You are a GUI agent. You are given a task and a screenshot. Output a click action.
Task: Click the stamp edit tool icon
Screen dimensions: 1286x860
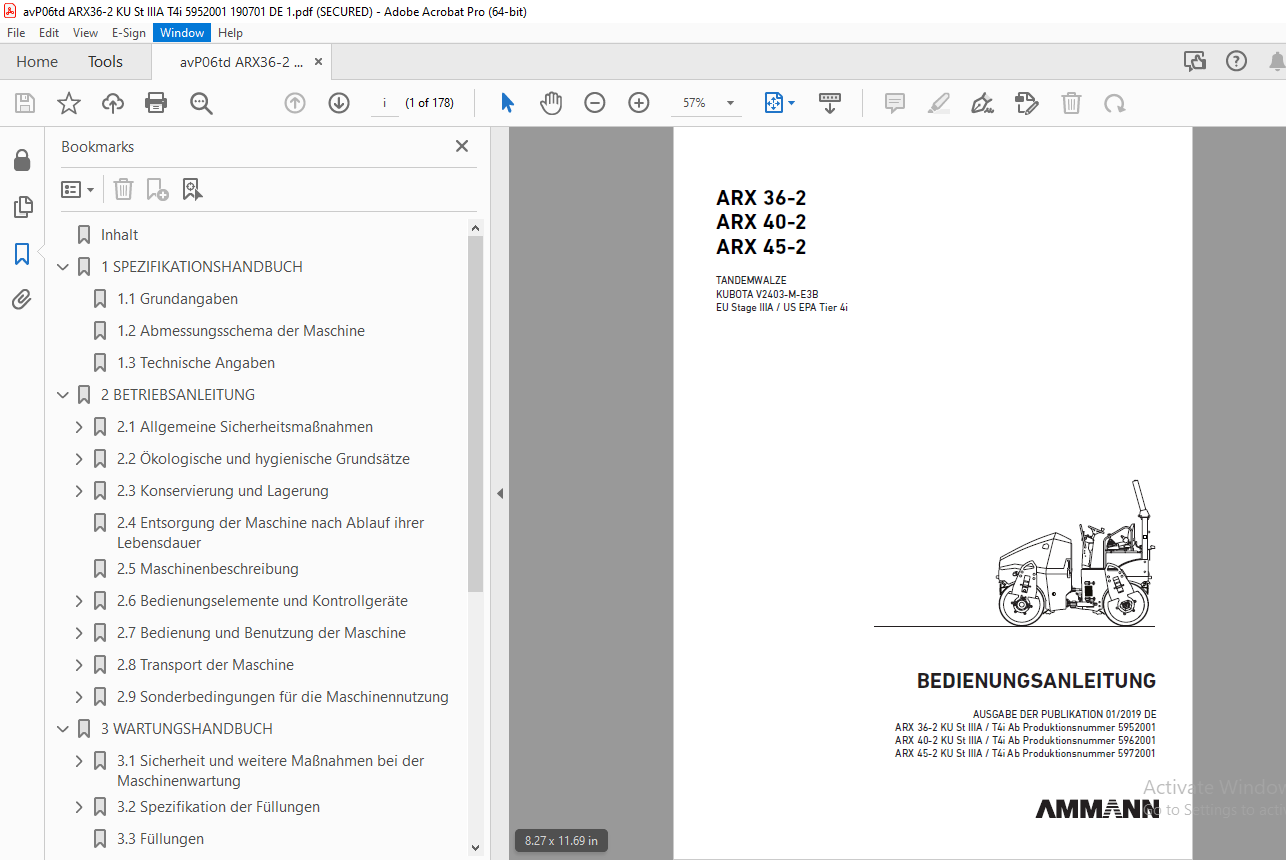[1026, 103]
